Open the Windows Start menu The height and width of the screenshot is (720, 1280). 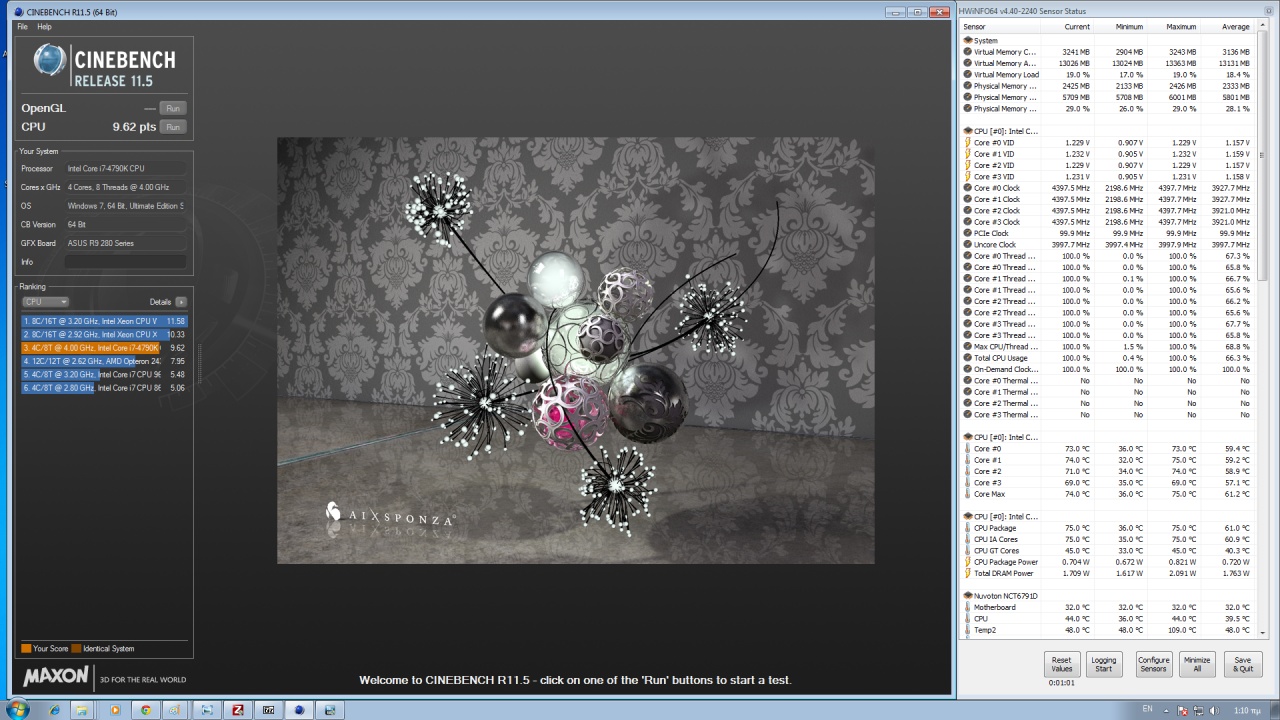tap(18, 710)
